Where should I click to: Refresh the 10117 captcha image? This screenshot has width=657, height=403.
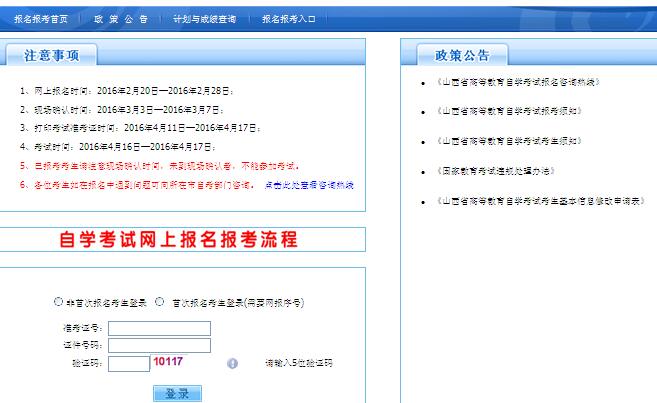(168, 361)
